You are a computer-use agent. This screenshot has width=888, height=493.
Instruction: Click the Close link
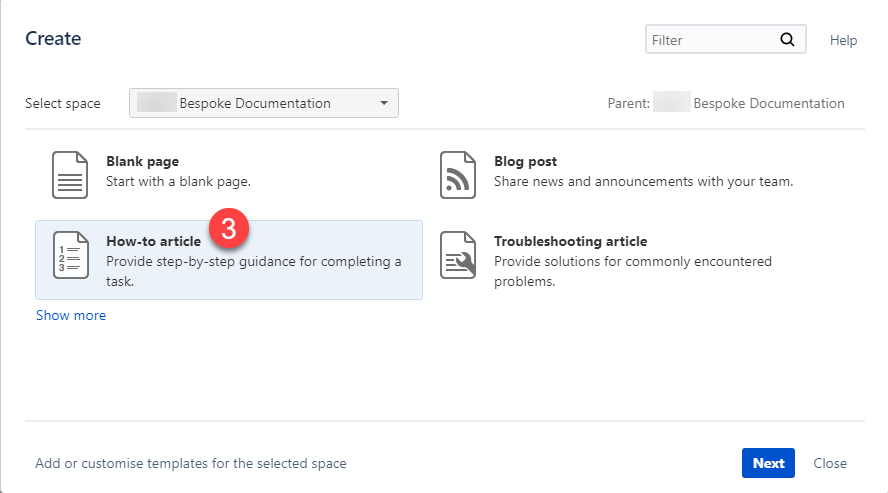point(830,463)
